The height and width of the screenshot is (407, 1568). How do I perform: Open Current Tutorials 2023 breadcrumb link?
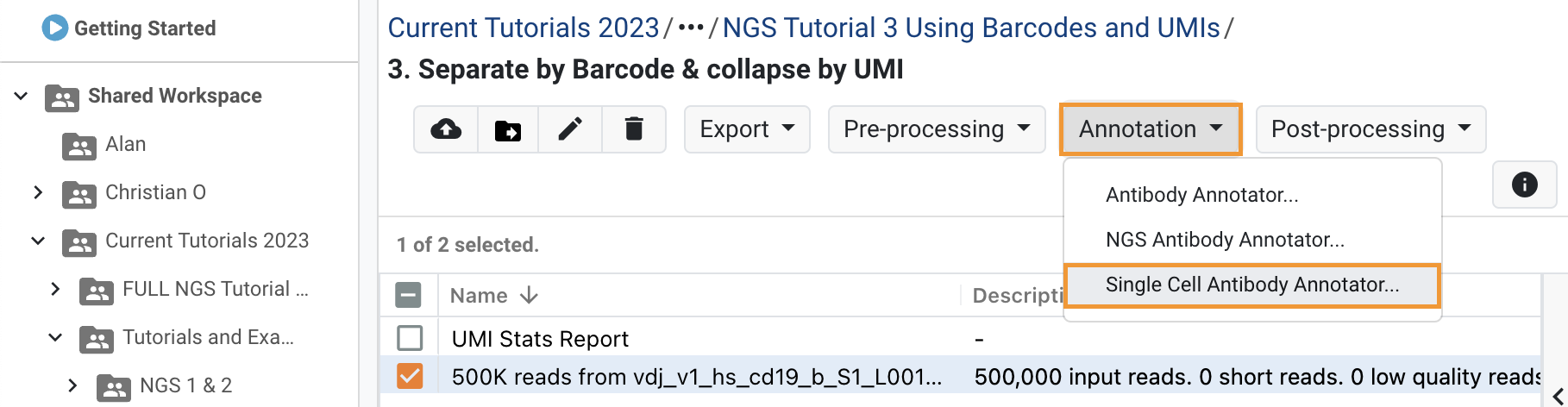[x=524, y=28]
